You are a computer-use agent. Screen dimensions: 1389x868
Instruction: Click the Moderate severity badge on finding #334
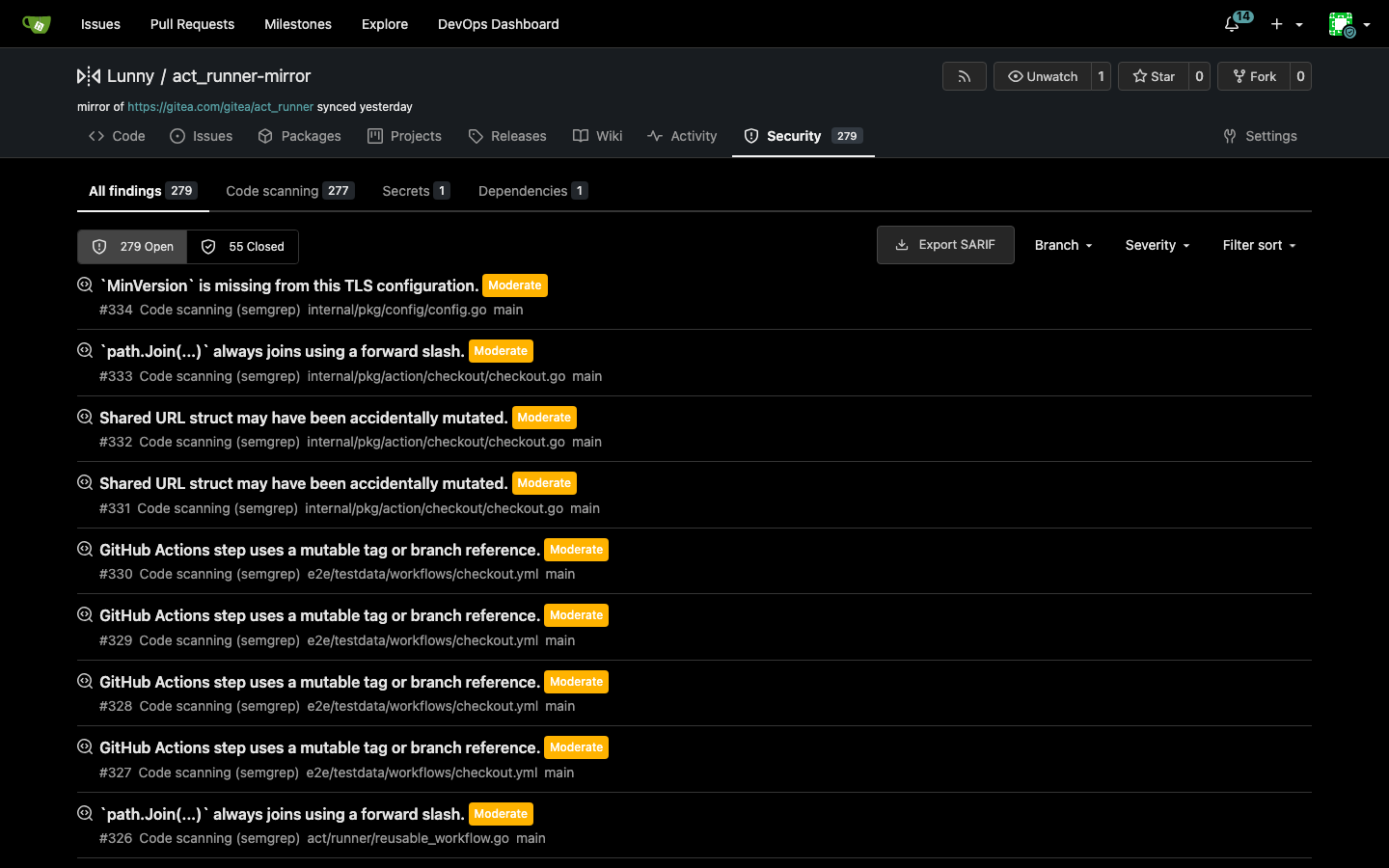pos(515,285)
